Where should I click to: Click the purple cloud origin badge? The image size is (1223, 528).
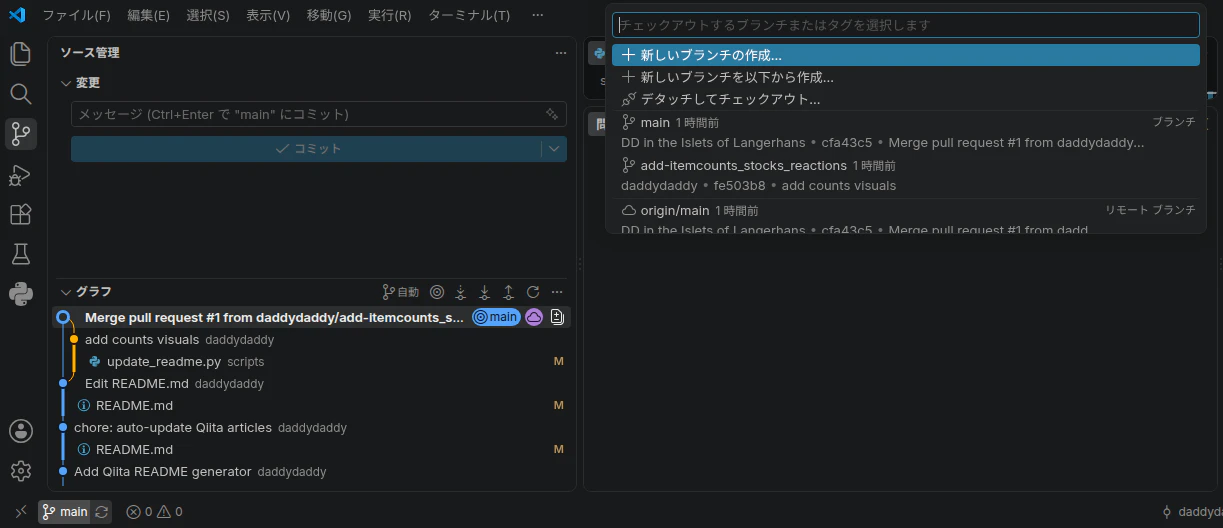pyautogui.click(x=534, y=317)
